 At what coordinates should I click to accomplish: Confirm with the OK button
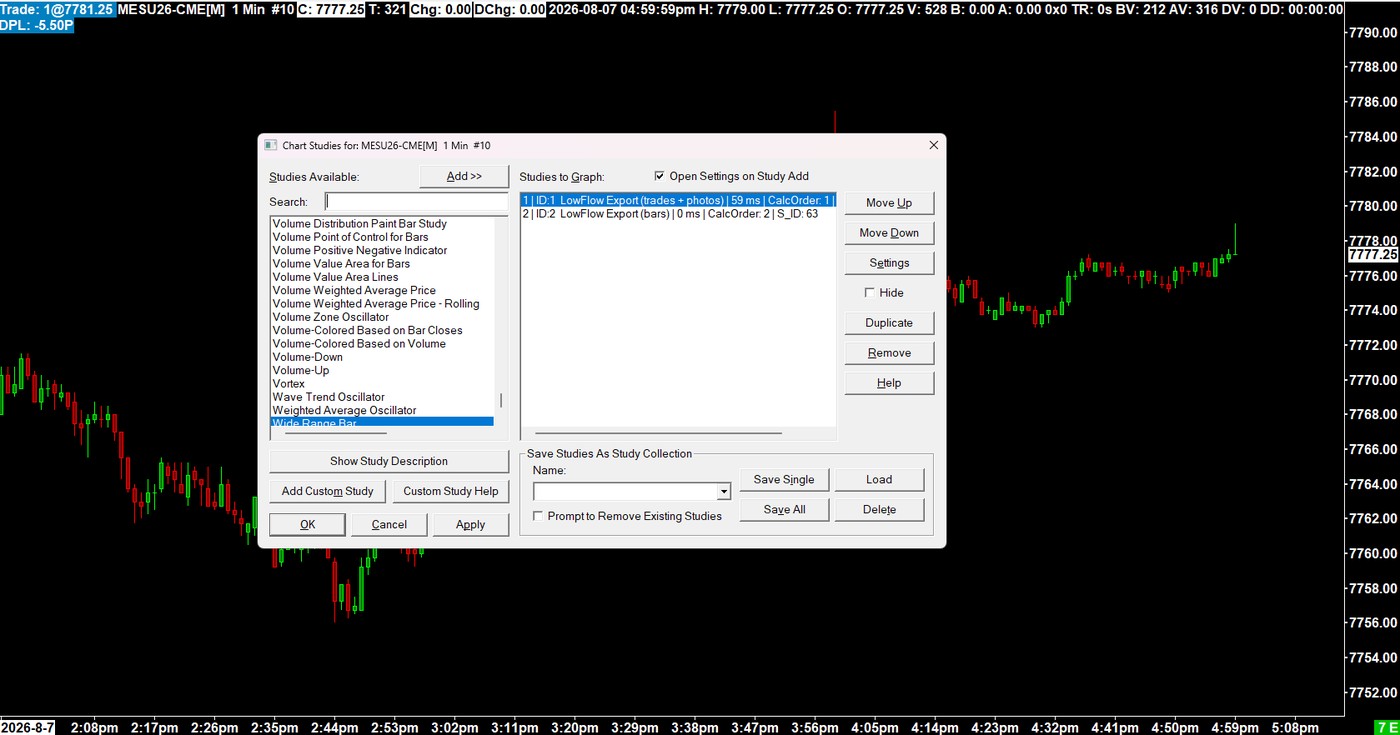[308, 524]
